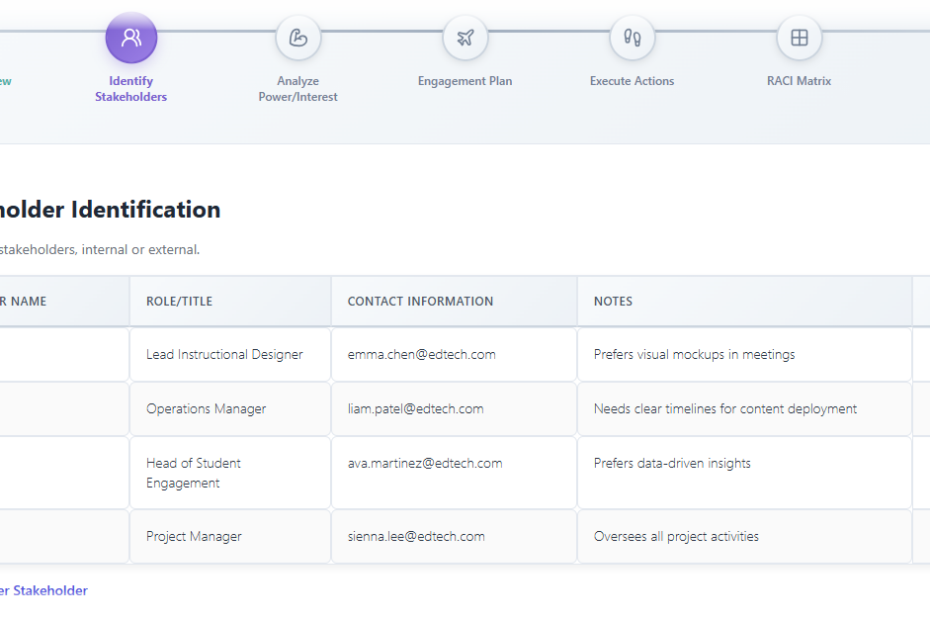This screenshot has height=620, width=930.
Task: Click the RACI Matrix grid icon
Action: point(799,38)
